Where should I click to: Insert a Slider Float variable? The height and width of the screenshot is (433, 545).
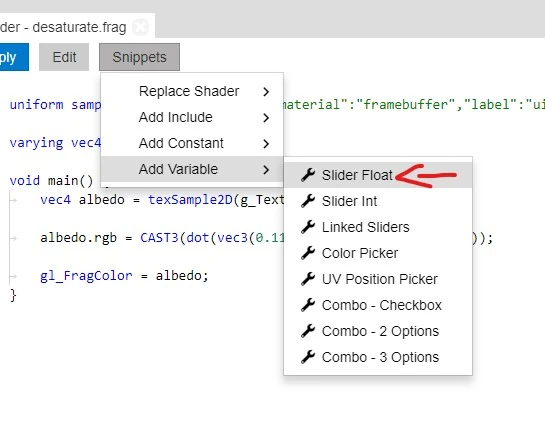click(x=378, y=175)
